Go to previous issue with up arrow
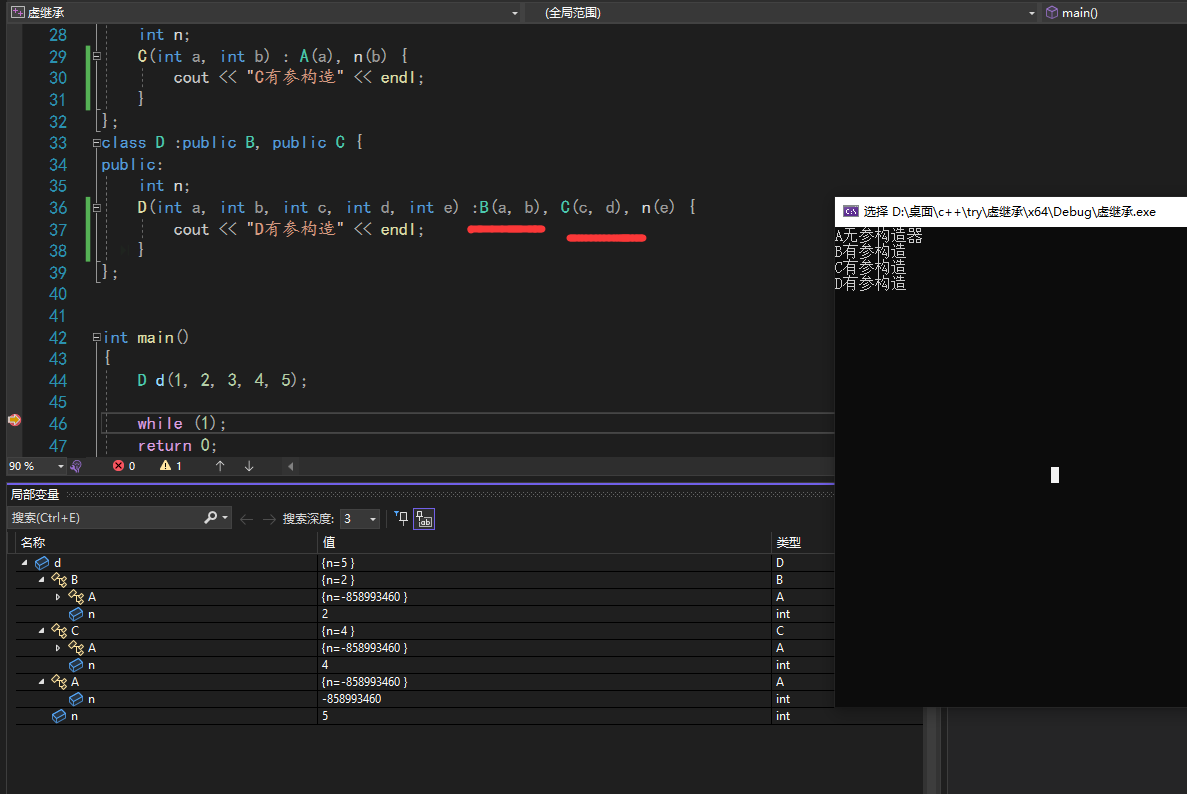Image resolution: width=1187 pixels, height=794 pixels. click(x=220, y=466)
